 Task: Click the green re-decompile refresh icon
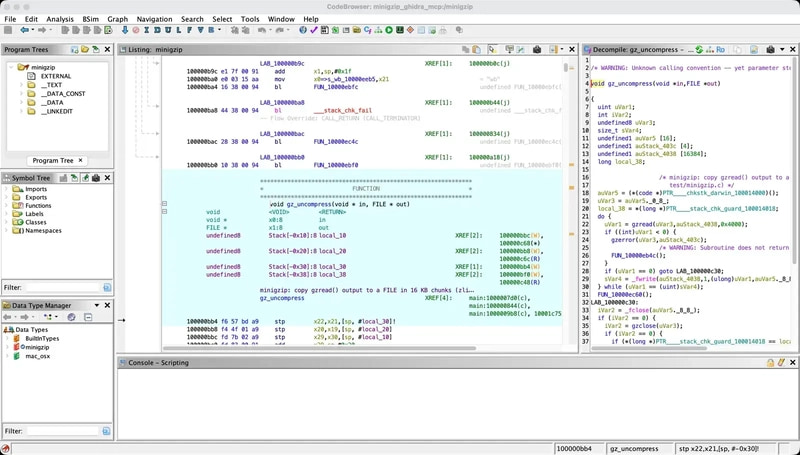click(x=699, y=49)
